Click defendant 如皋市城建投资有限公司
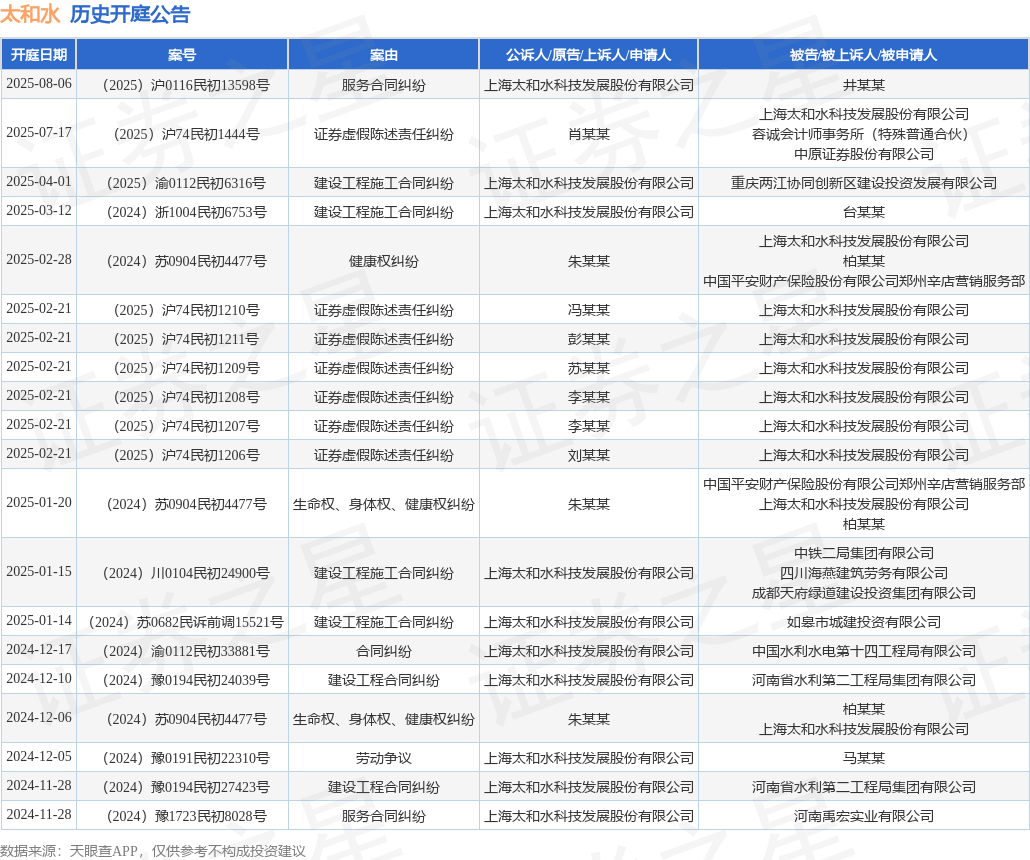The width and height of the screenshot is (1030, 860). coord(864,622)
